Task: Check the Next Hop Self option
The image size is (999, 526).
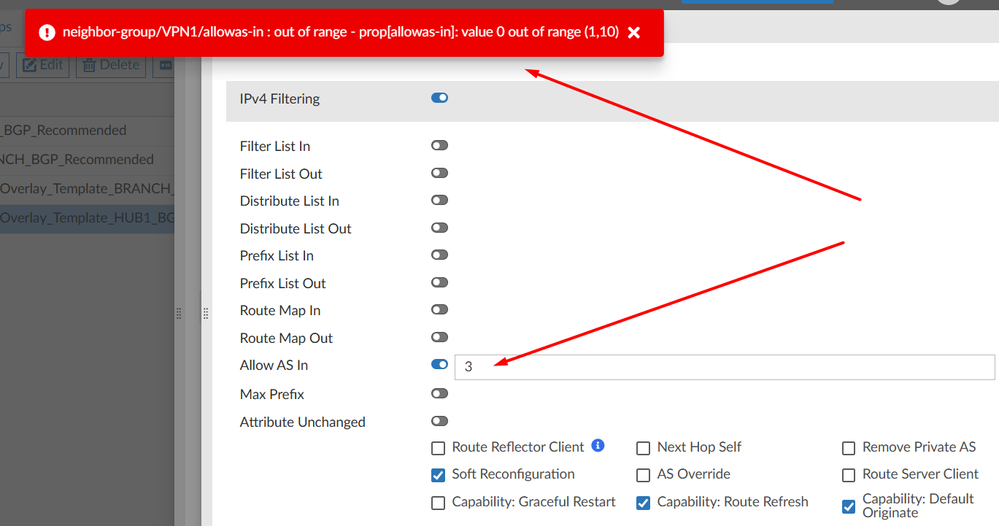Action: point(643,448)
